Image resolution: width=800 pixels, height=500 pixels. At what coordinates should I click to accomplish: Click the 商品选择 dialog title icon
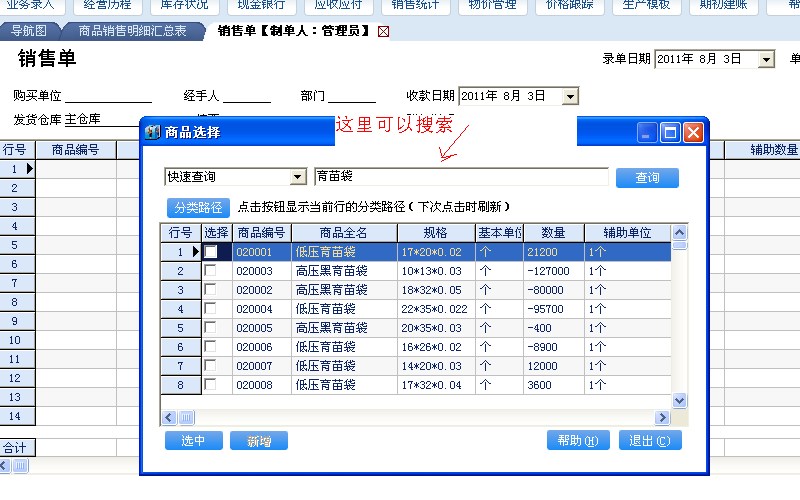point(152,132)
